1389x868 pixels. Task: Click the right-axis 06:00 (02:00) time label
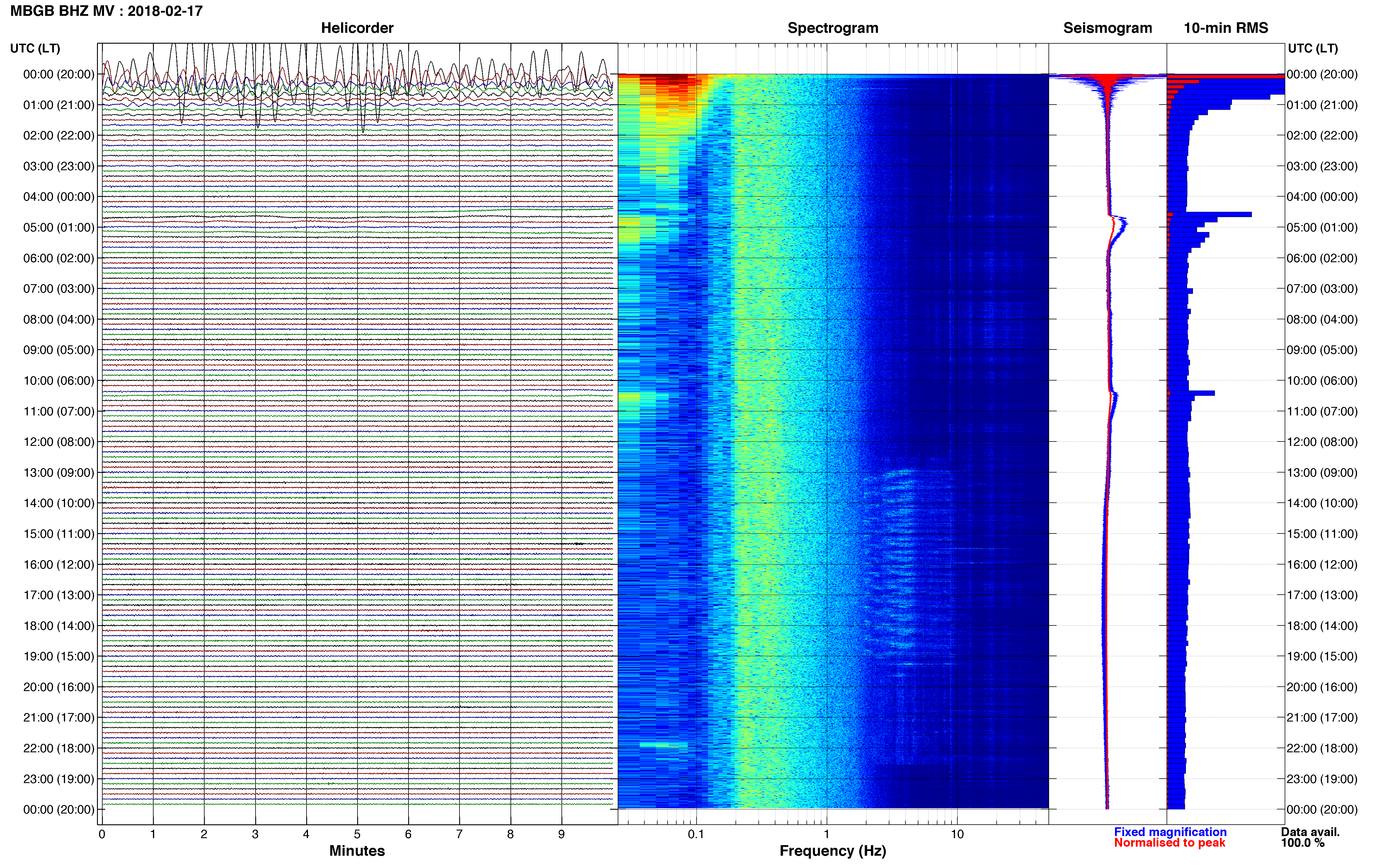pos(1322,258)
